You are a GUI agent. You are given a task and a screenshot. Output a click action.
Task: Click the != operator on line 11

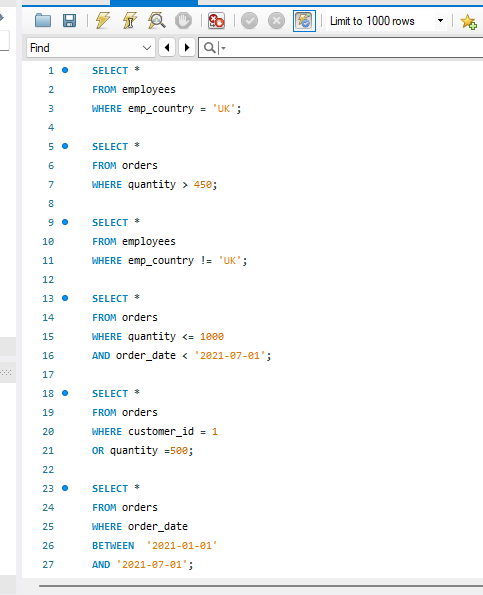[x=206, y=261]
